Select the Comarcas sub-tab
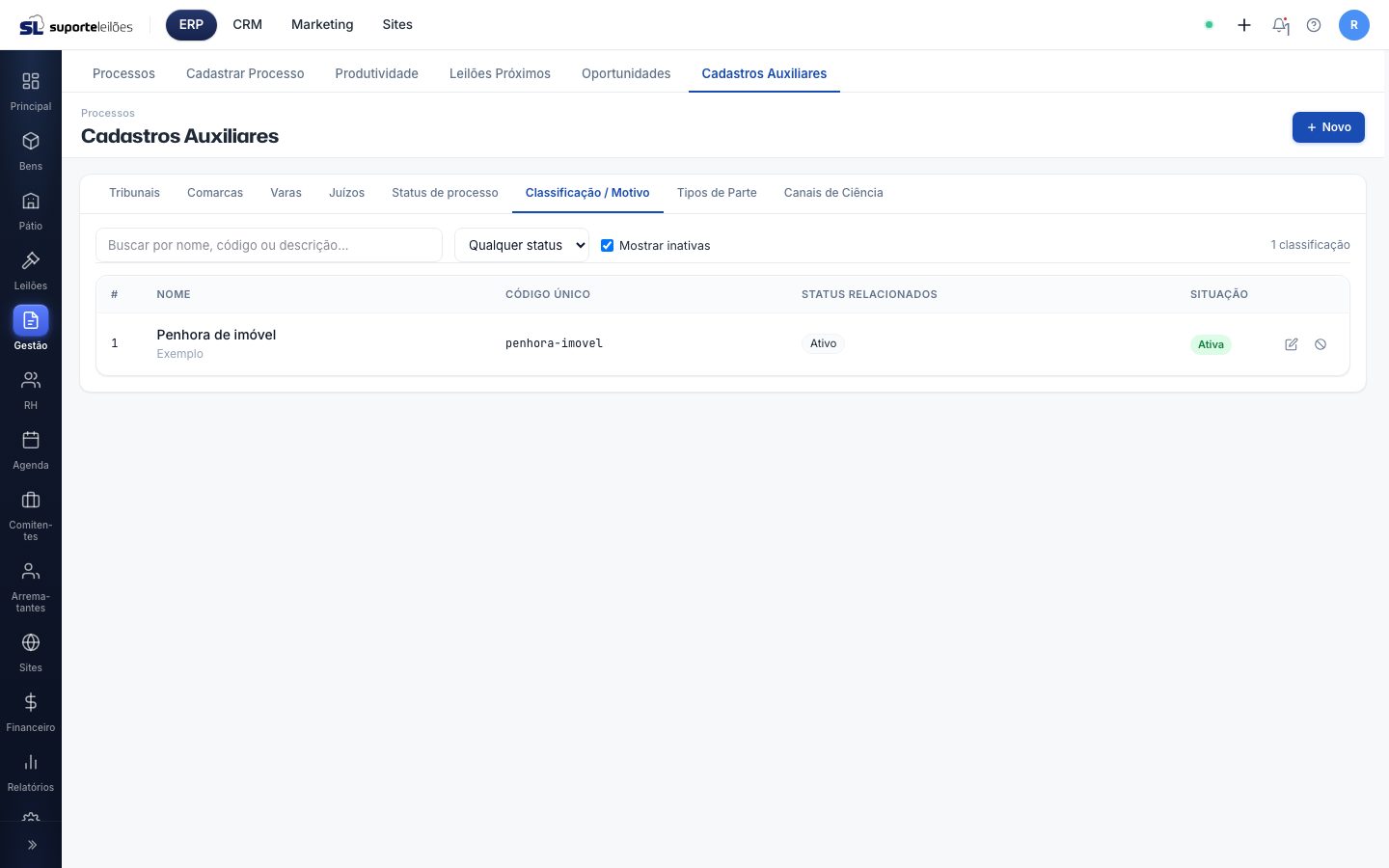This screenshot has width=1389, height=868. (x=215, y=193)
